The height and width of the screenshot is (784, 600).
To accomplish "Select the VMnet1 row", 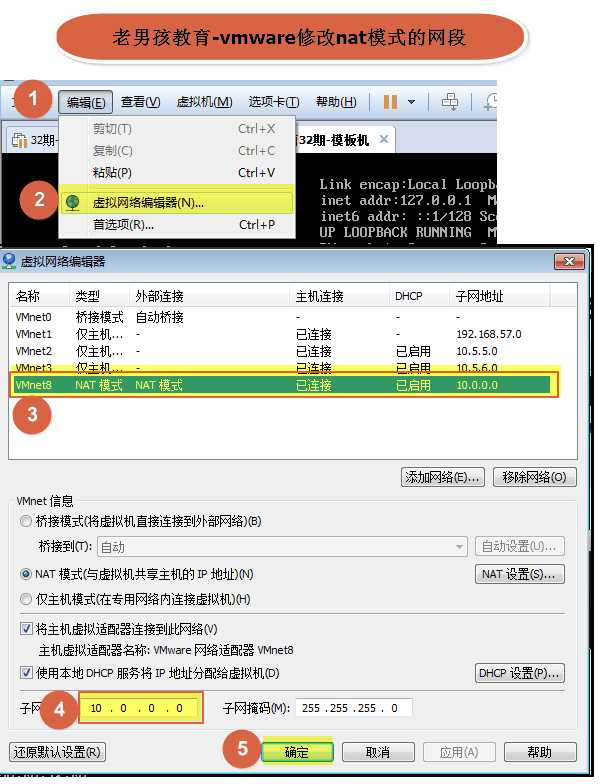I will coord(280,334).
